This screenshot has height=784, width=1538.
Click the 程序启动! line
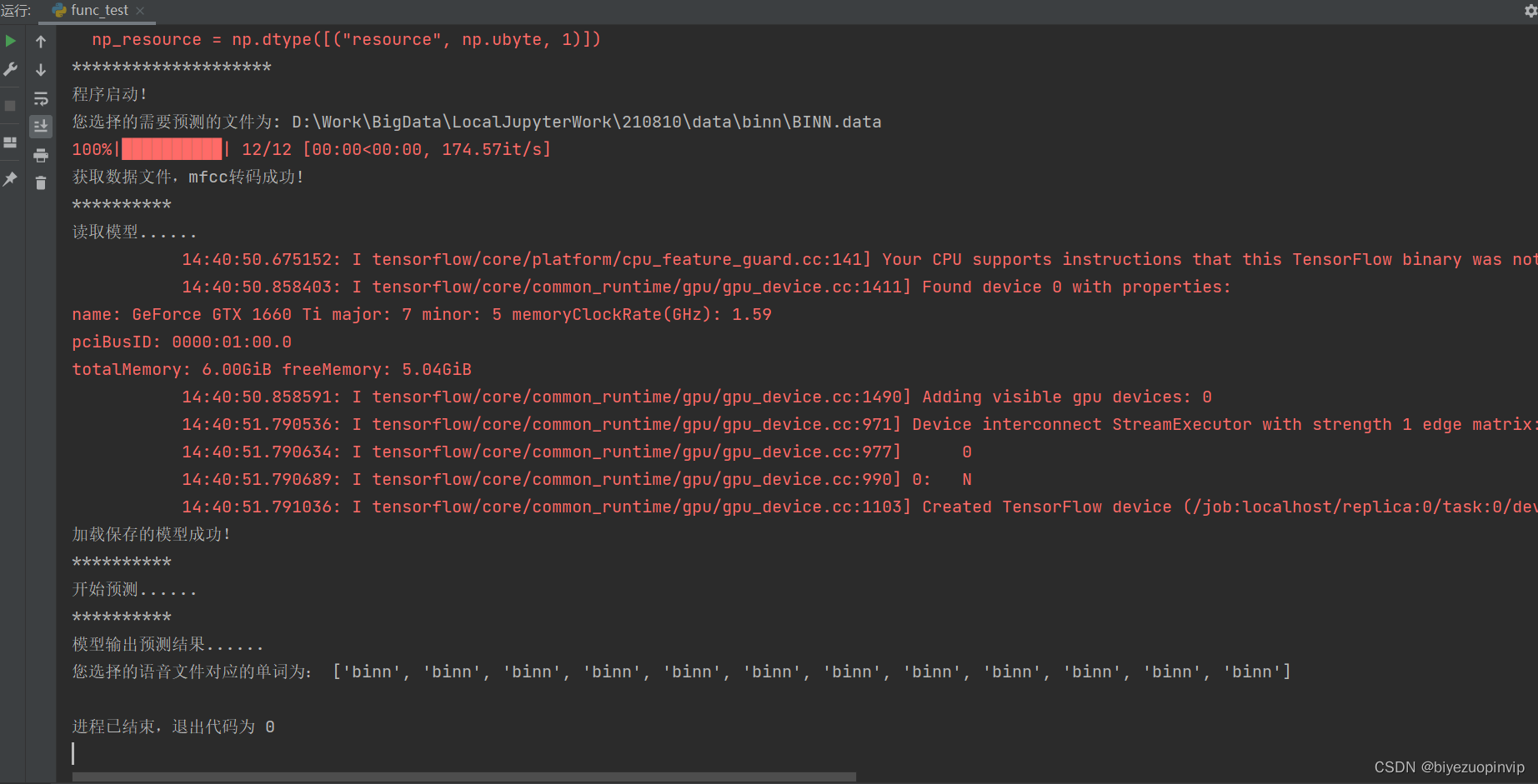click(x=110, y=95)
